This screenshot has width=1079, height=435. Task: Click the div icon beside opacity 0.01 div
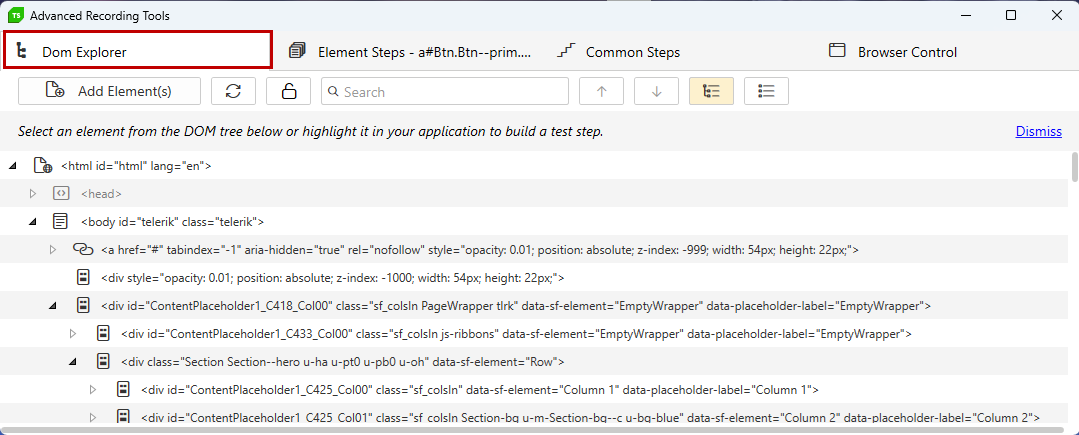point(83,277)
